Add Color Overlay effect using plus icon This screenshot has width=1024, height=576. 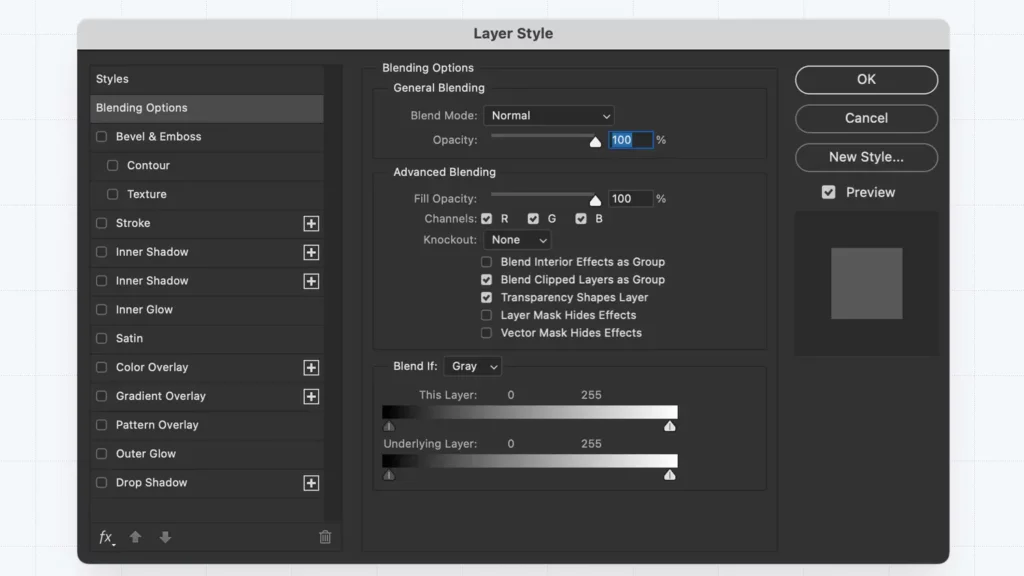pos(311,368)
